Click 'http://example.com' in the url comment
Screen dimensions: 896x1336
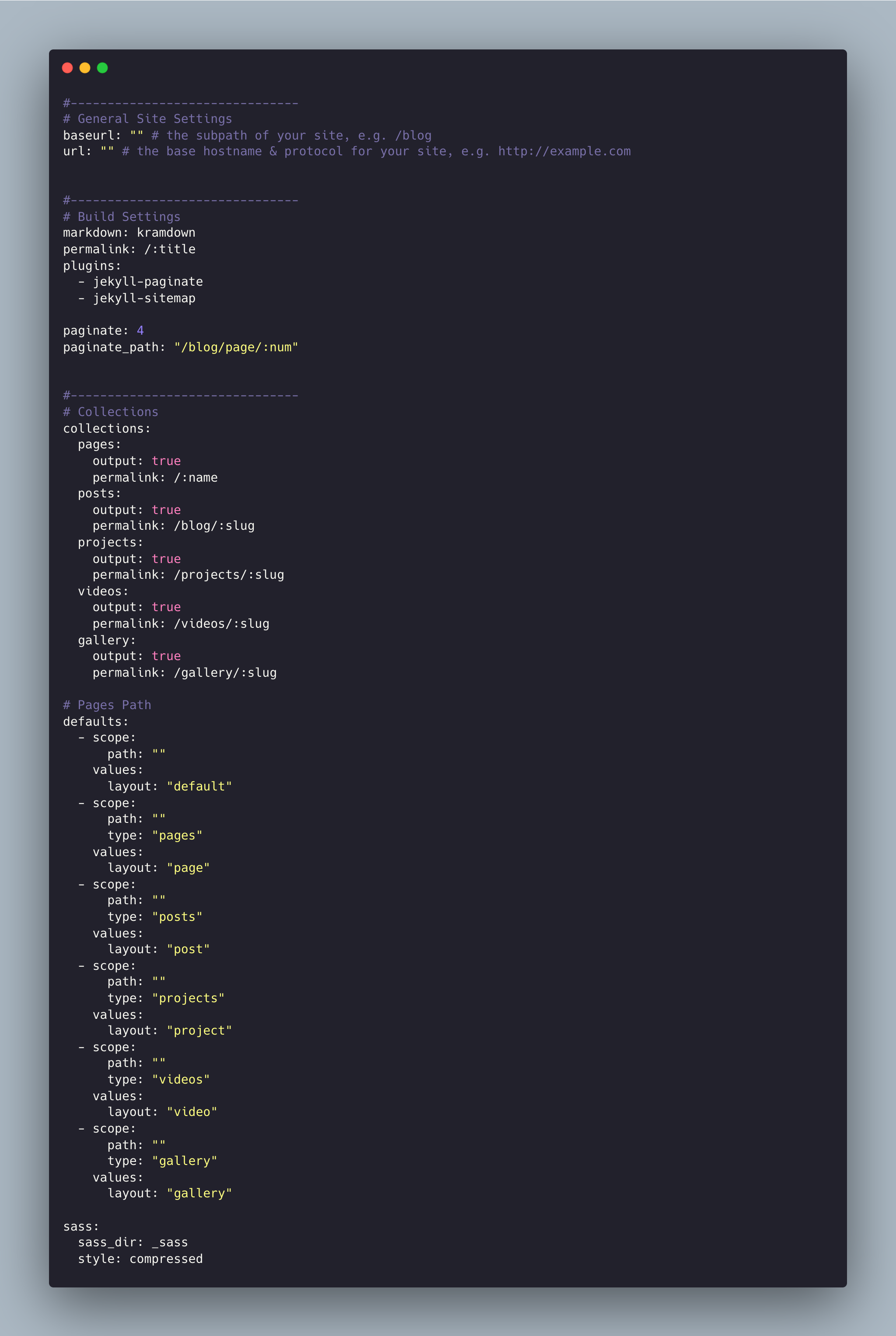pyautogui.click(x=564, y=151)
